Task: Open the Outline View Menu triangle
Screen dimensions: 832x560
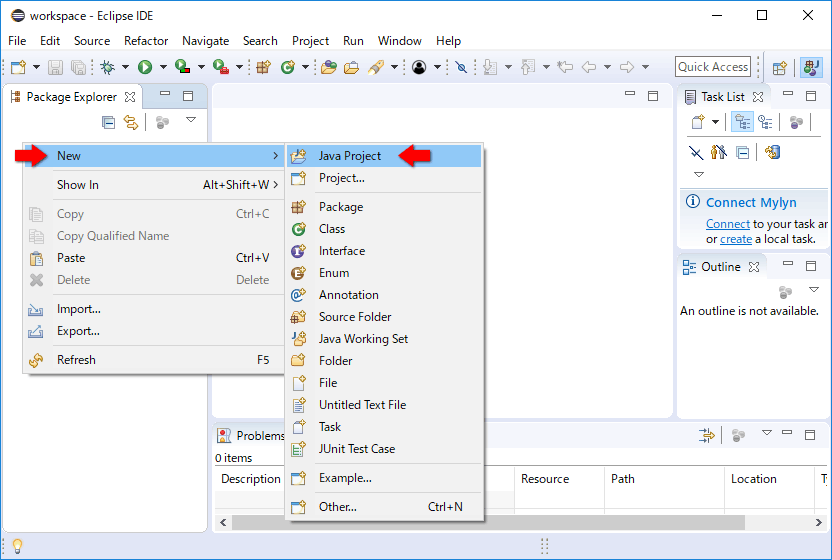Action: (814, 290)
